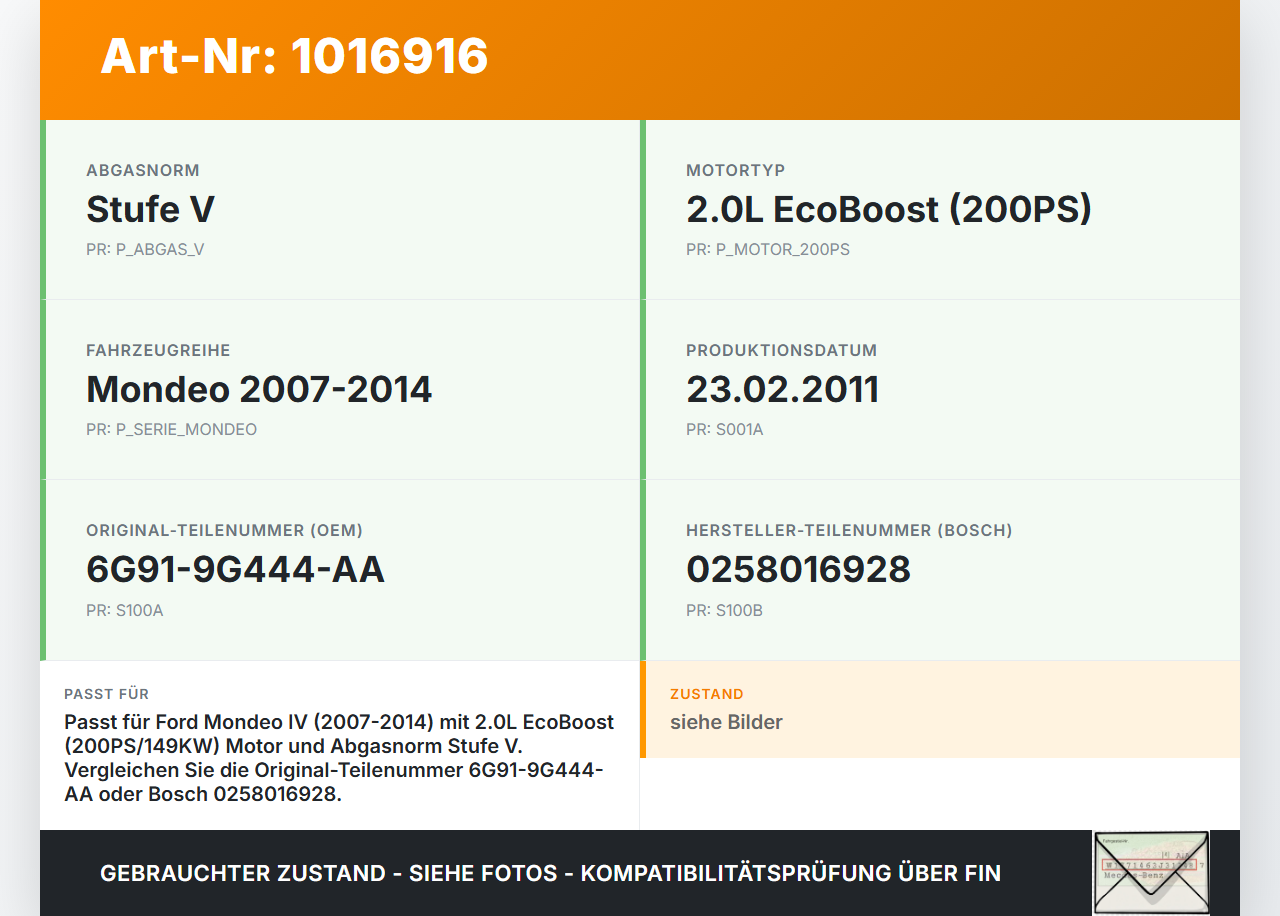This screenshot has height=916, width=1280.
Task: Click the PRODUKTIONSDATUM label
Action: click(782, 351)
